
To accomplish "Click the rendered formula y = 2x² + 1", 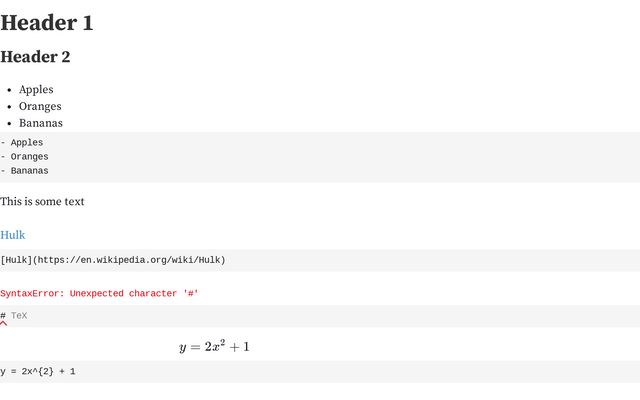I will 214,346.
